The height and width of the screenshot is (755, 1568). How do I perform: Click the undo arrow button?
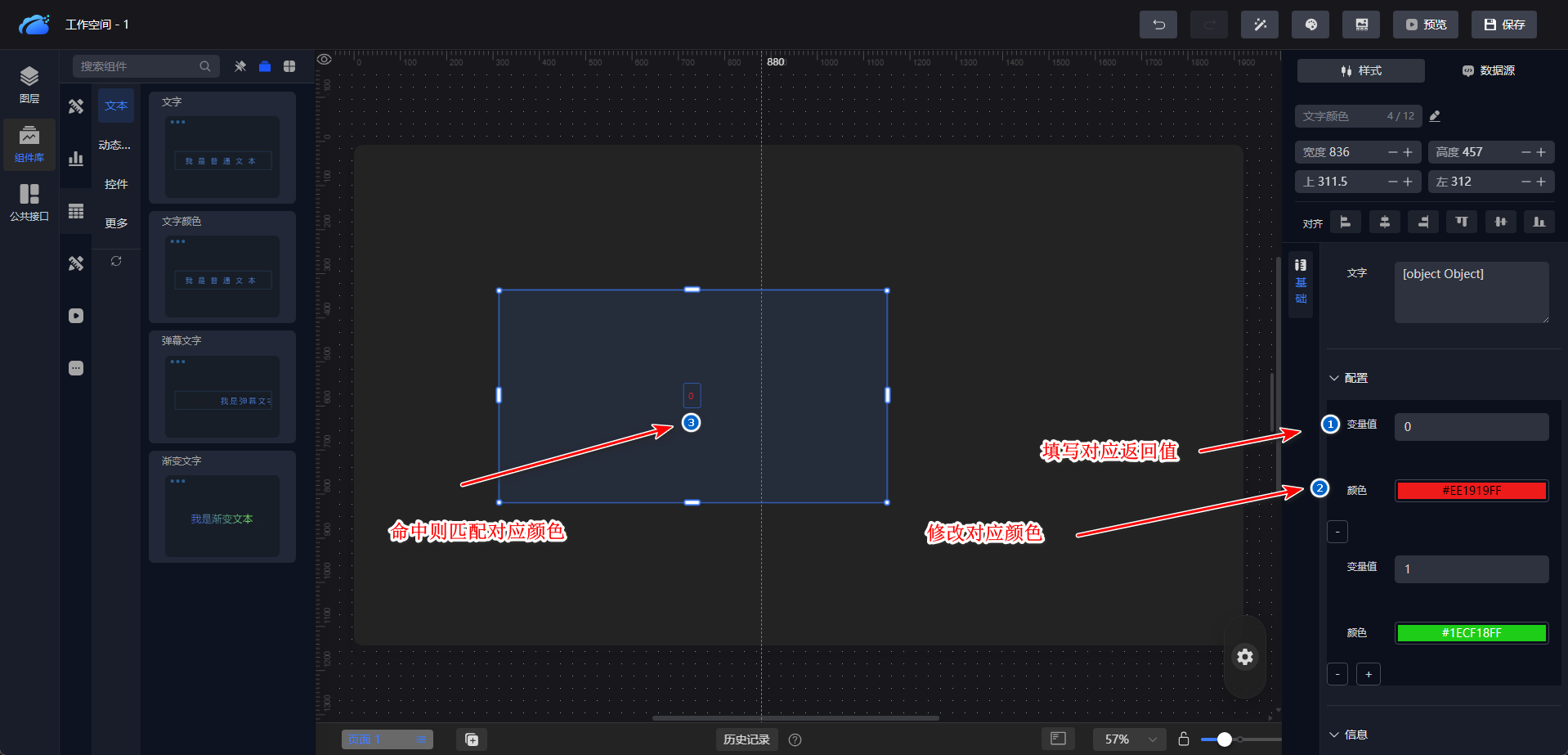(x=1158, y=25)
